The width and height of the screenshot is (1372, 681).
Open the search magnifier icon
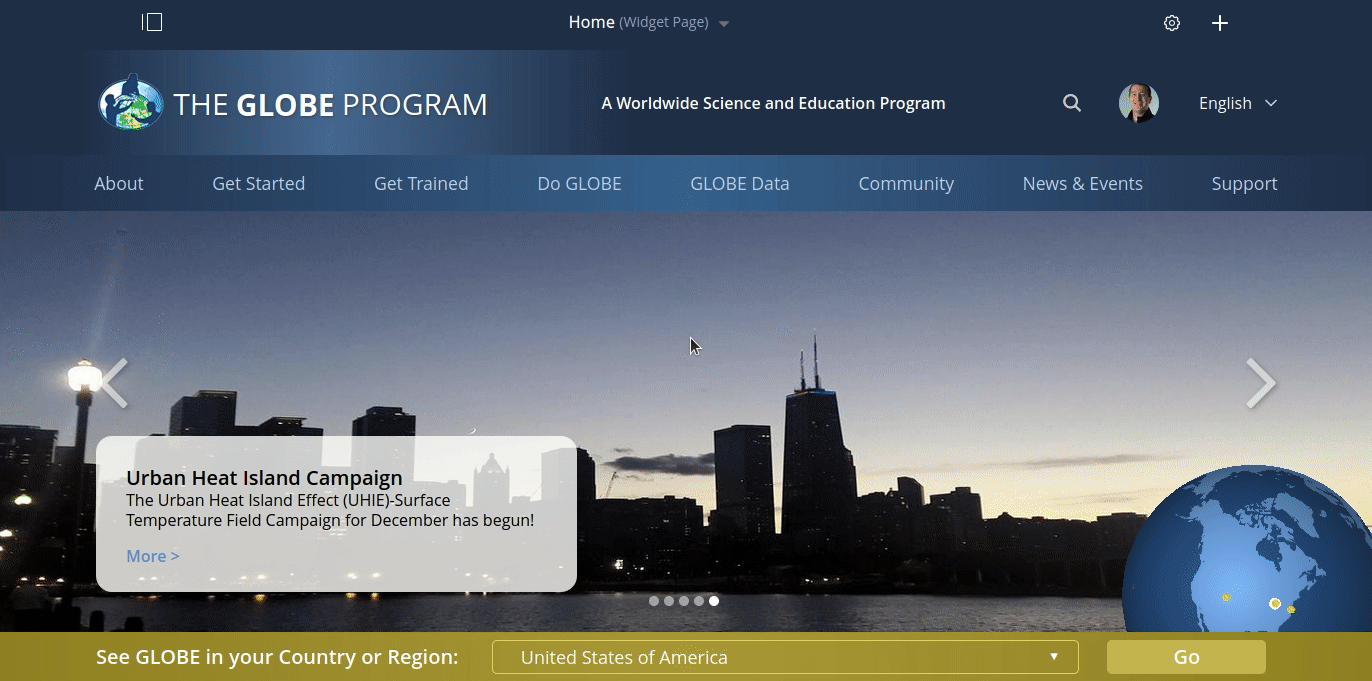1072,103
